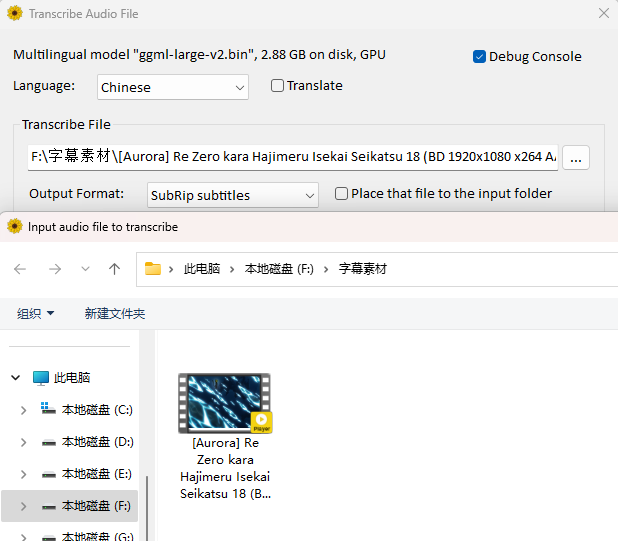Viewport: 618px width, 541px height.
Task: Click the E: drive icon in the tree
Action: point(48,475)
